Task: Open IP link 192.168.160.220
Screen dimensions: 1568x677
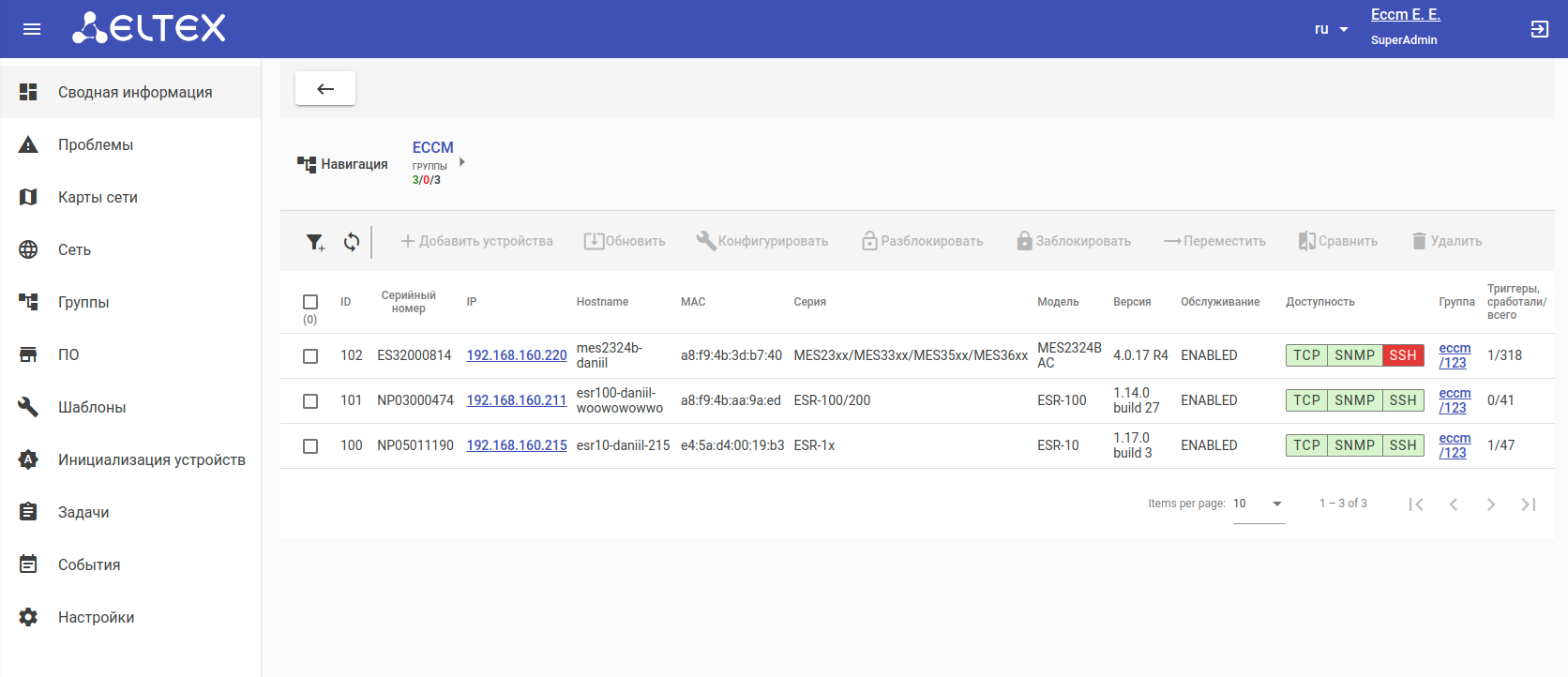Action: (517, 355)
